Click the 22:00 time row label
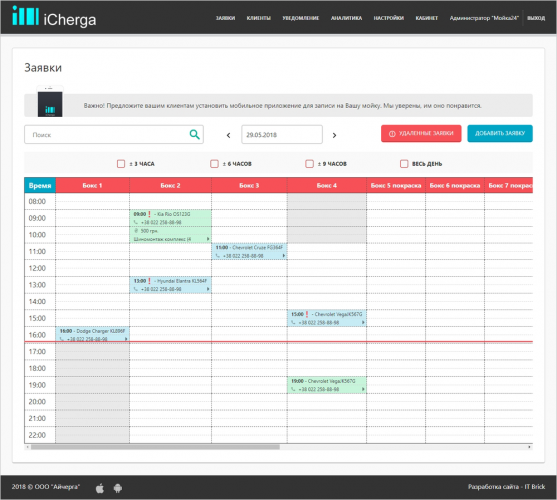This screenshot has width=557, height=500. pos(37,435)
